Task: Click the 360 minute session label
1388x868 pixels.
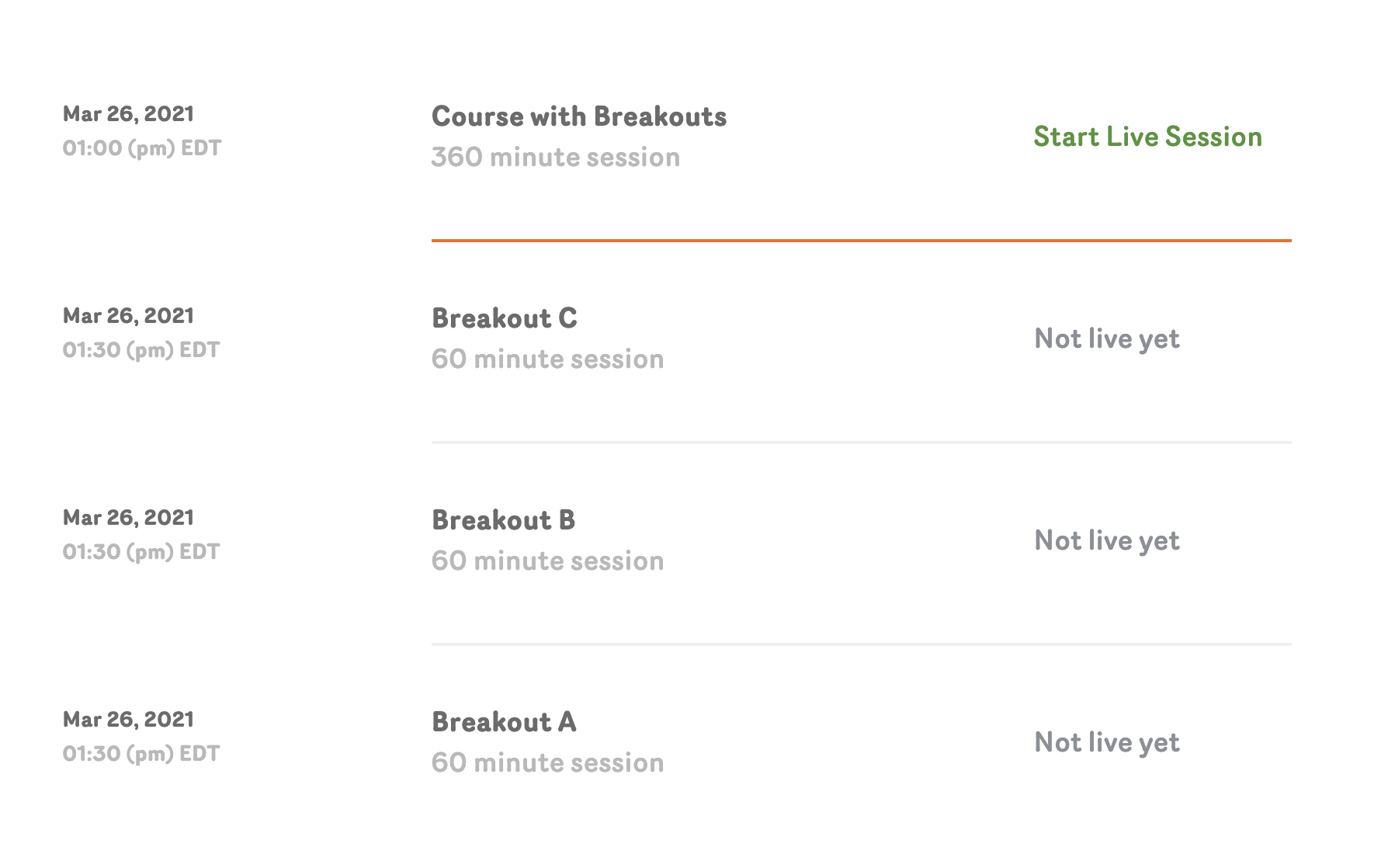Action: tap(555, 157)
